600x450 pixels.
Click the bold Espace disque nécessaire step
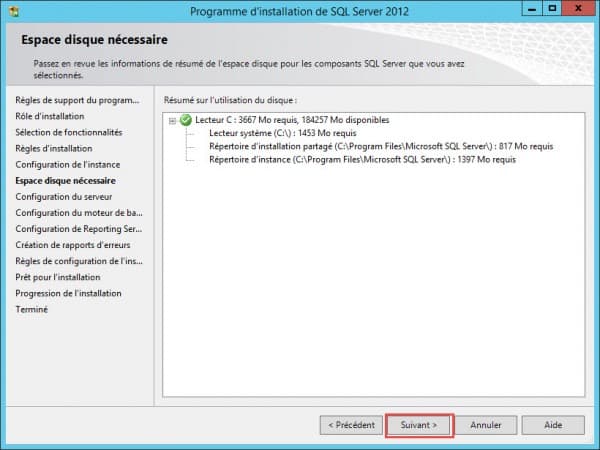click(65, 181)
